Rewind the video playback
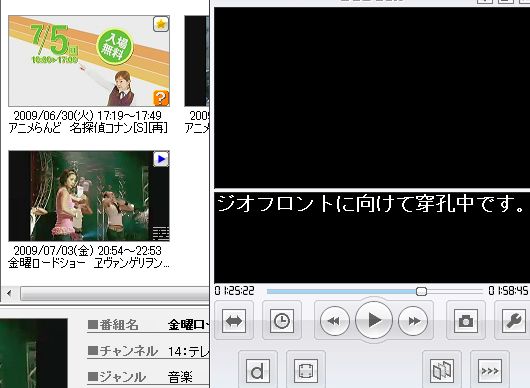This screenshot has width=530, height=388. point(334,321)
